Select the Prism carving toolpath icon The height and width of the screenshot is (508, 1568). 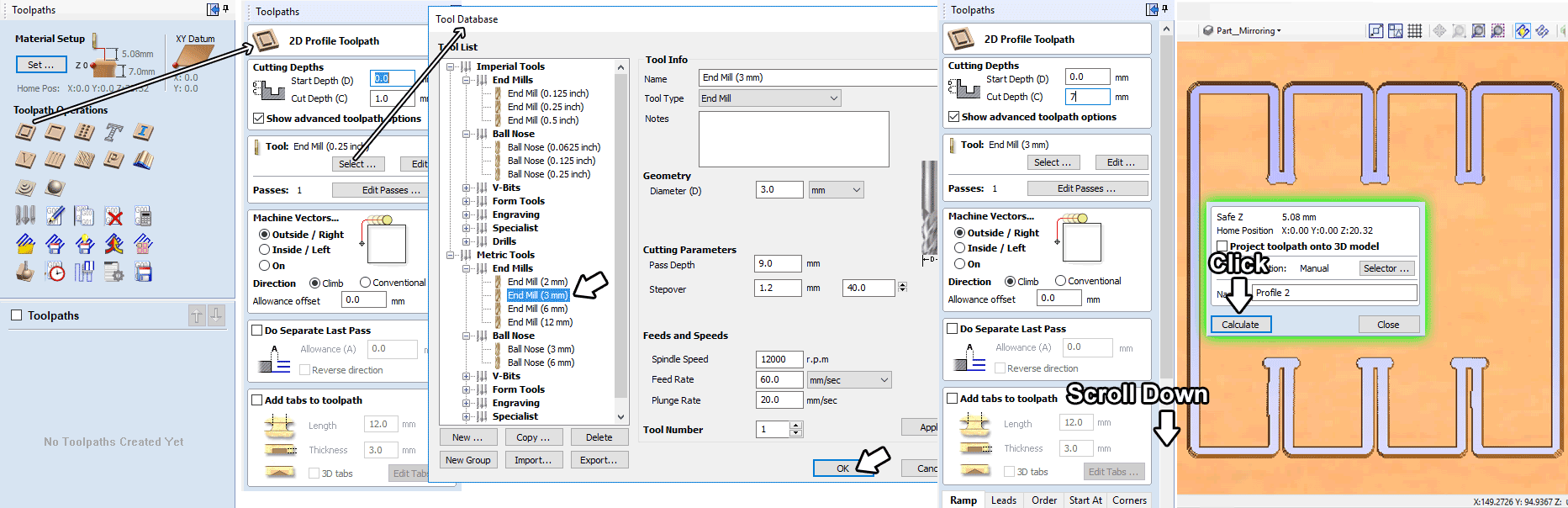tap(114, 160)
